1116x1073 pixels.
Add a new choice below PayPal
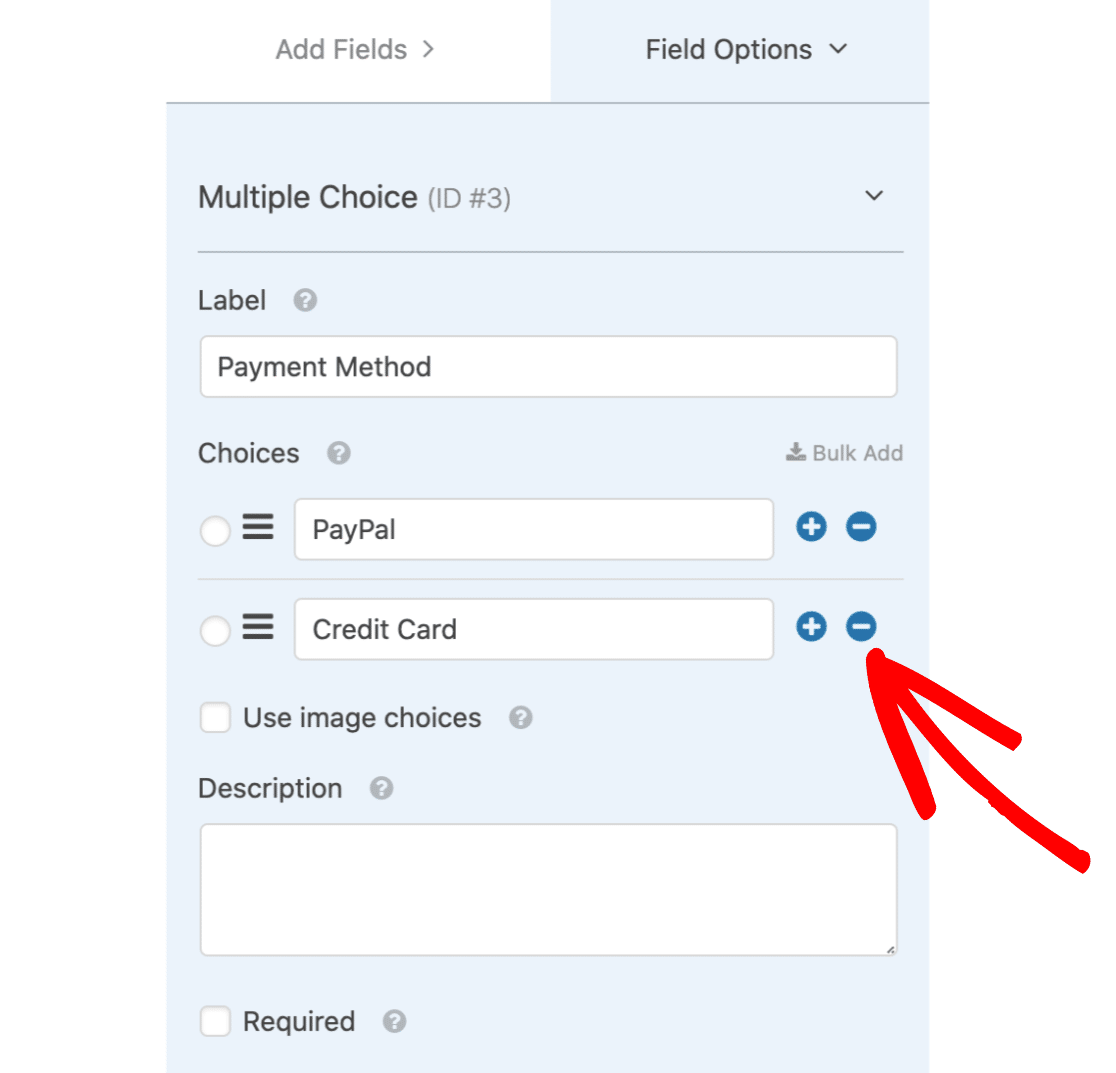tap(811, 527)
